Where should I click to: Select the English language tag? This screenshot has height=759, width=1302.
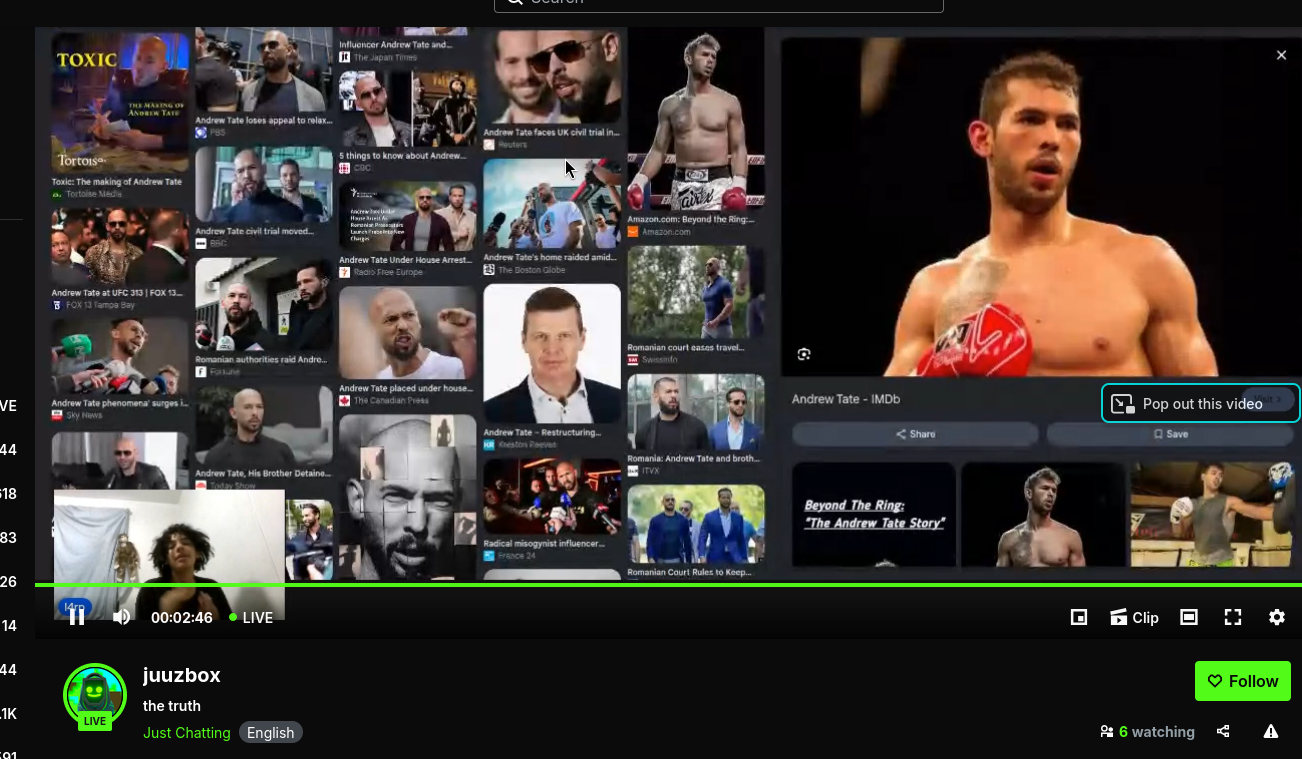coord(271,732)
